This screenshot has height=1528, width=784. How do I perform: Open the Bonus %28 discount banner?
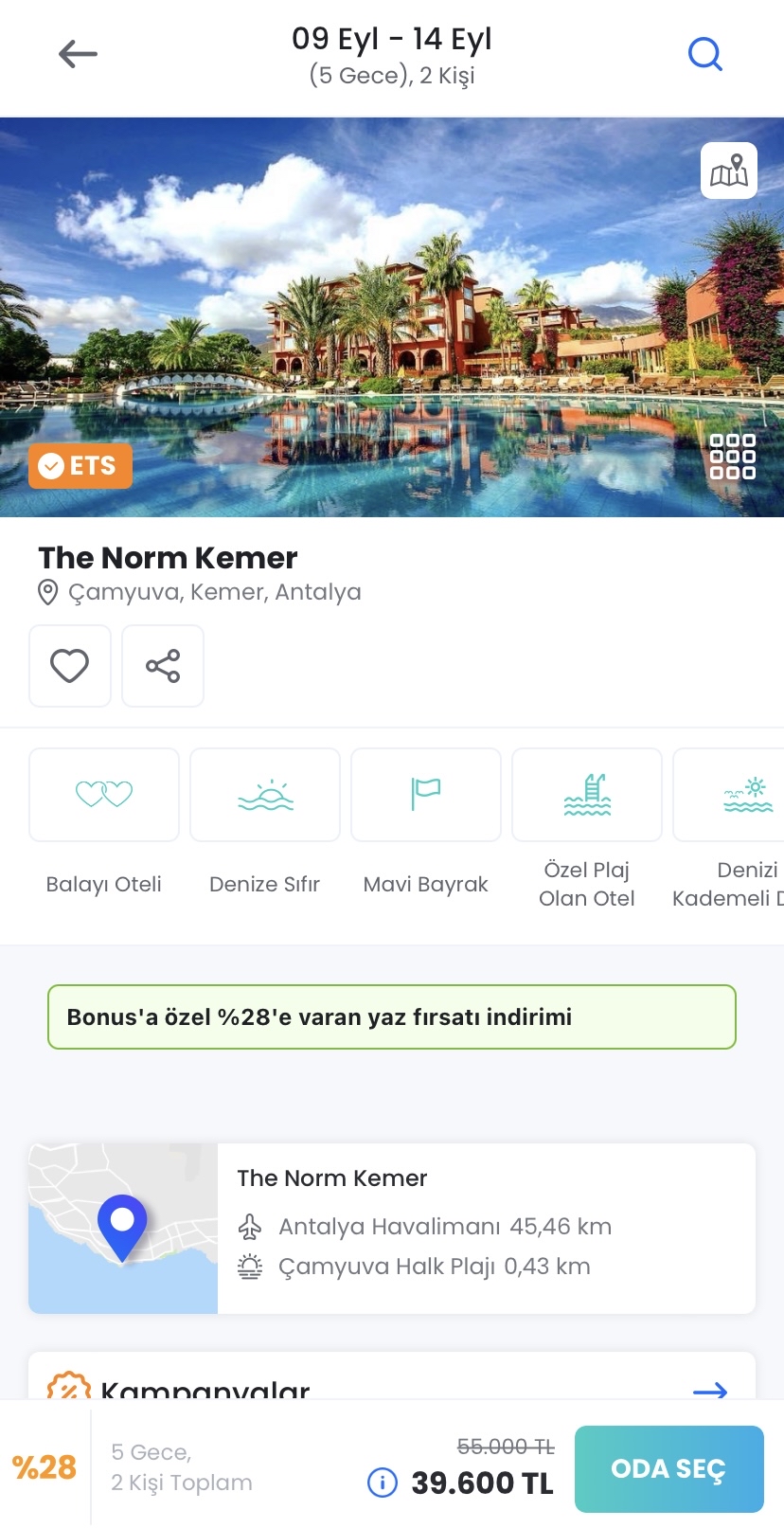click(392, 1017)
